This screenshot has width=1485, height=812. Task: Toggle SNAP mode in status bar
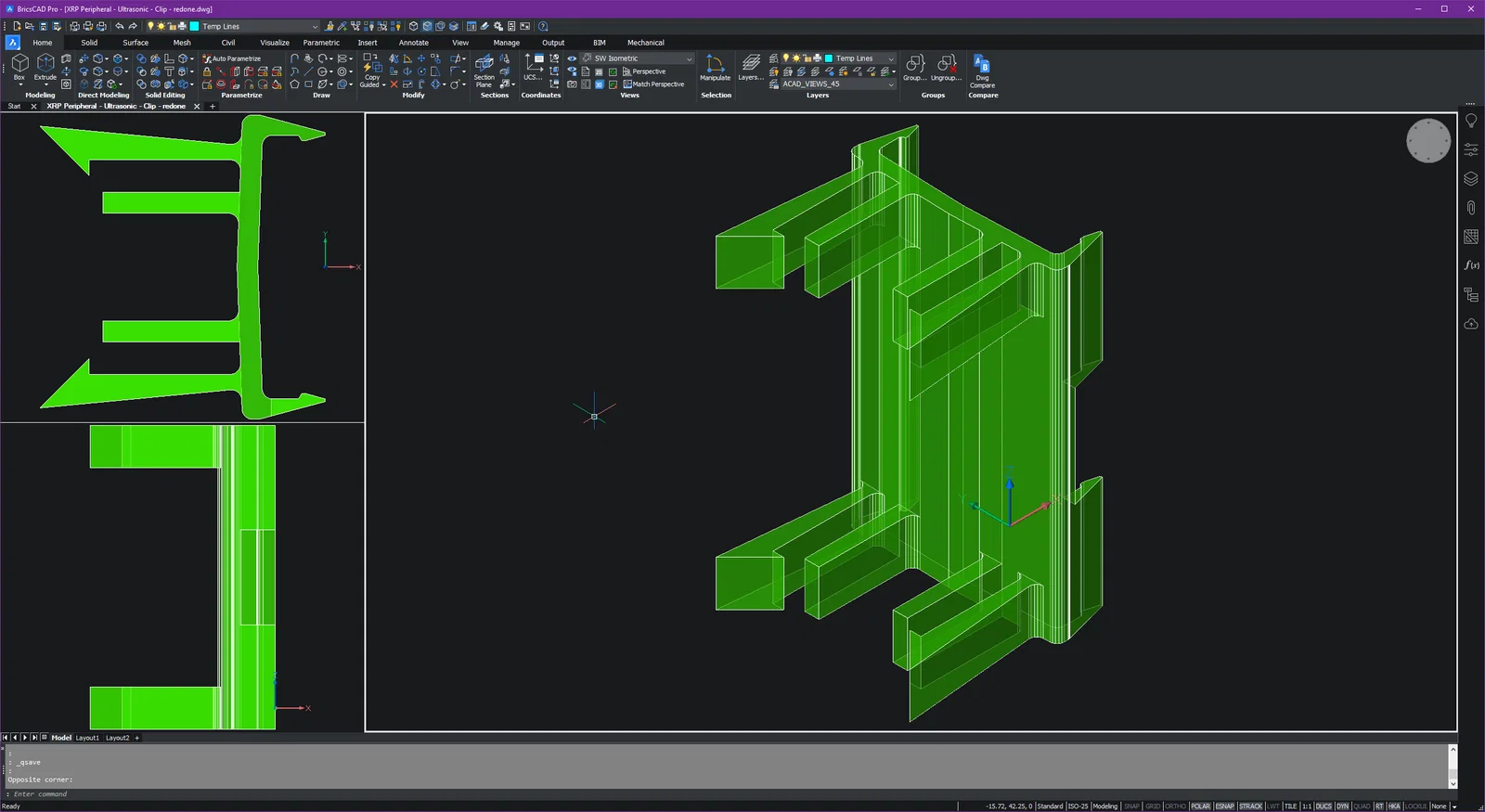(1131, 806)
